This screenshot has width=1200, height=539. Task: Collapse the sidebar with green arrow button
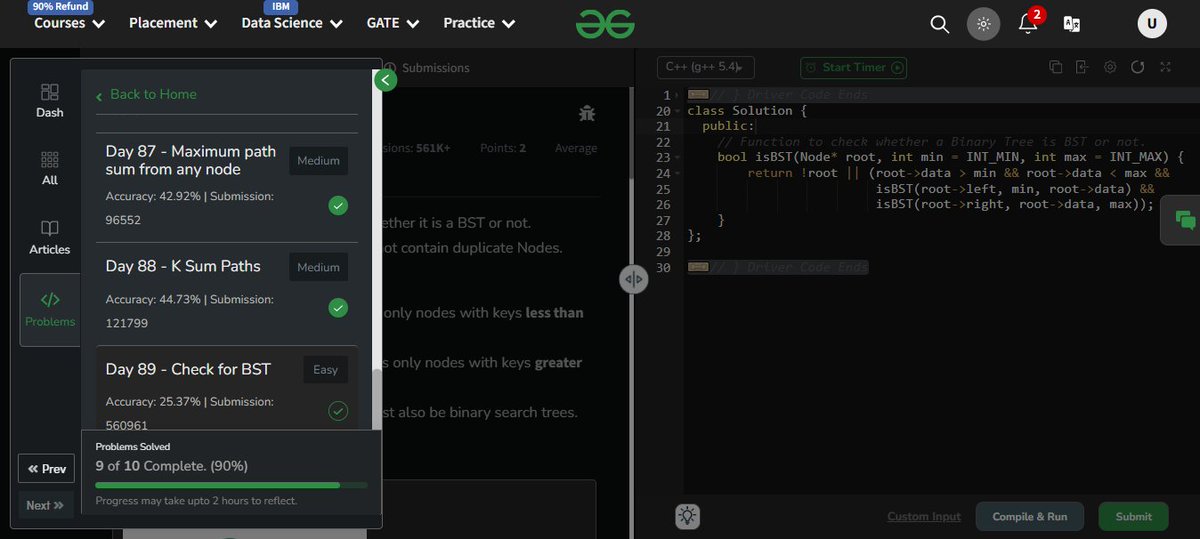tap(385, 81)
